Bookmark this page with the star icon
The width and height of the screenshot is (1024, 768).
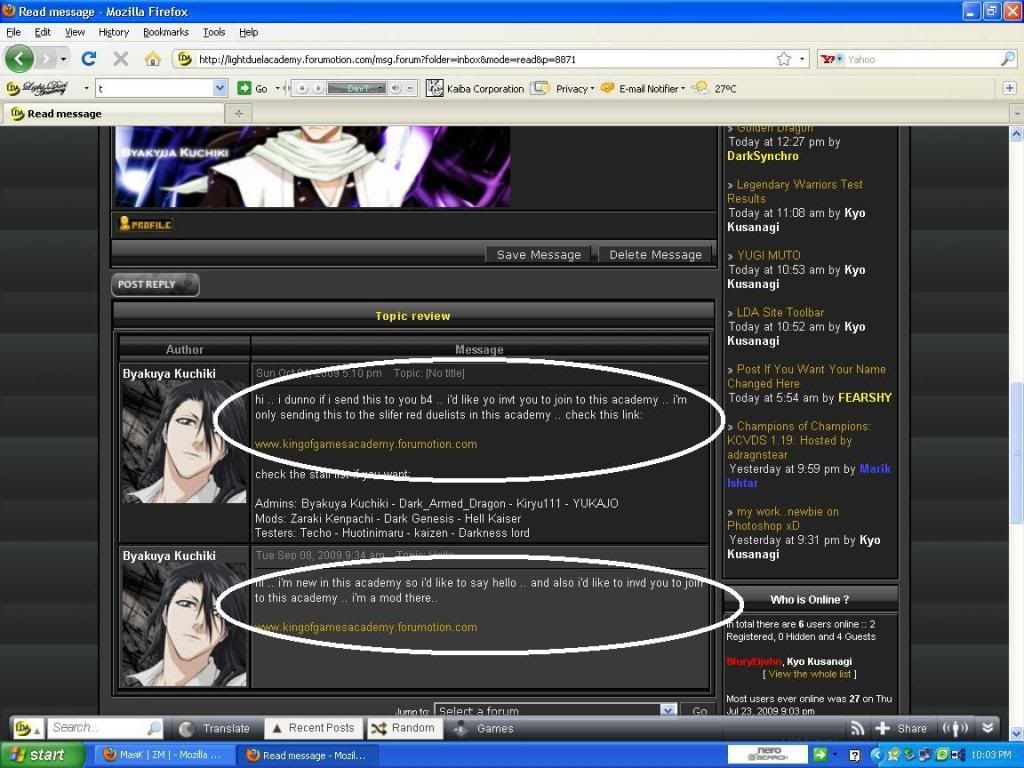[784, 59]
